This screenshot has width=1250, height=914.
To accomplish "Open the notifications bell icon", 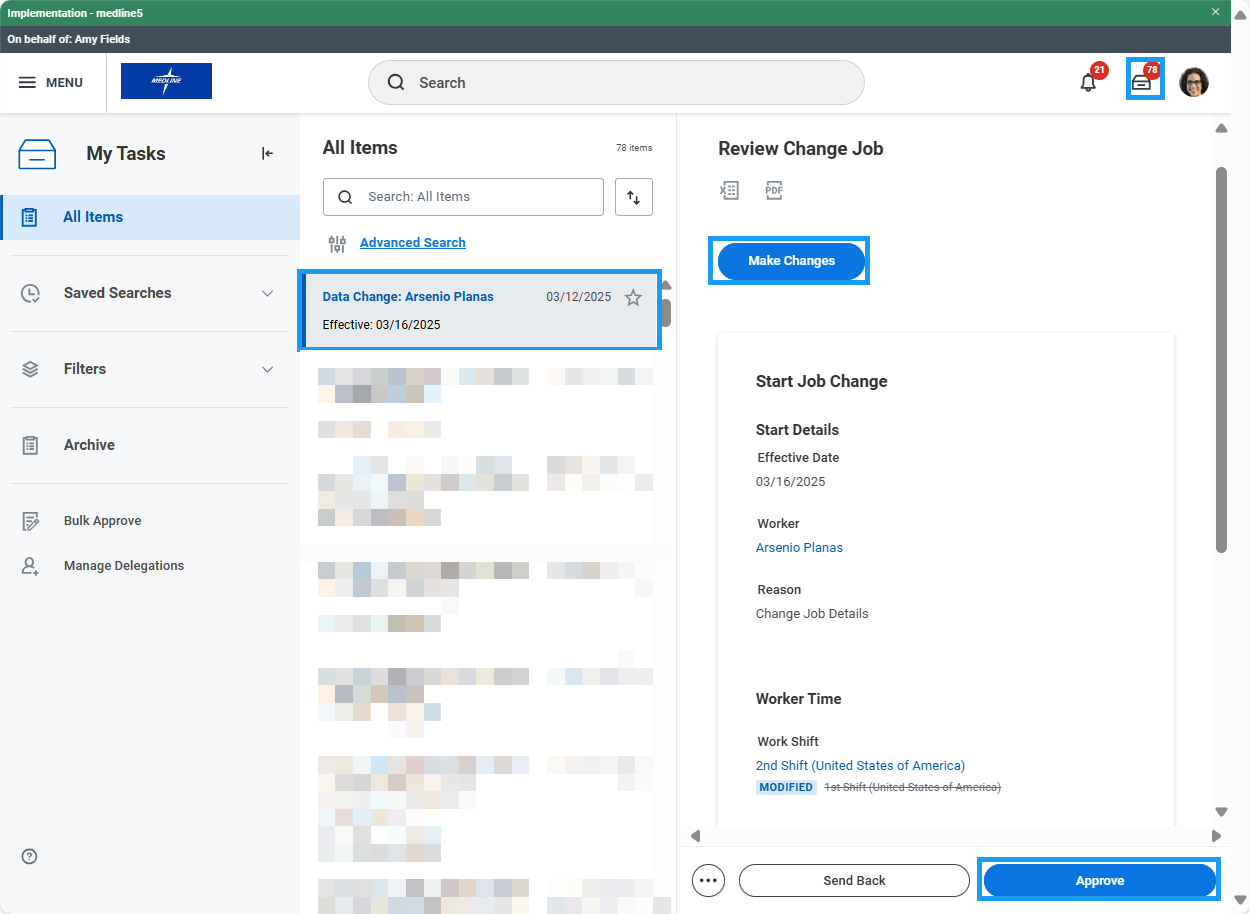I will pyautogui.click(x=1088, y=83).
